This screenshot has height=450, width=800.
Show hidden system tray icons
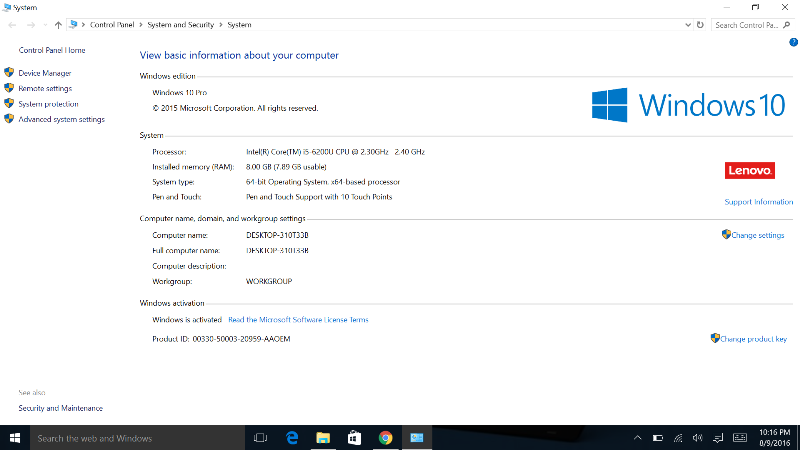click(637, 438)
